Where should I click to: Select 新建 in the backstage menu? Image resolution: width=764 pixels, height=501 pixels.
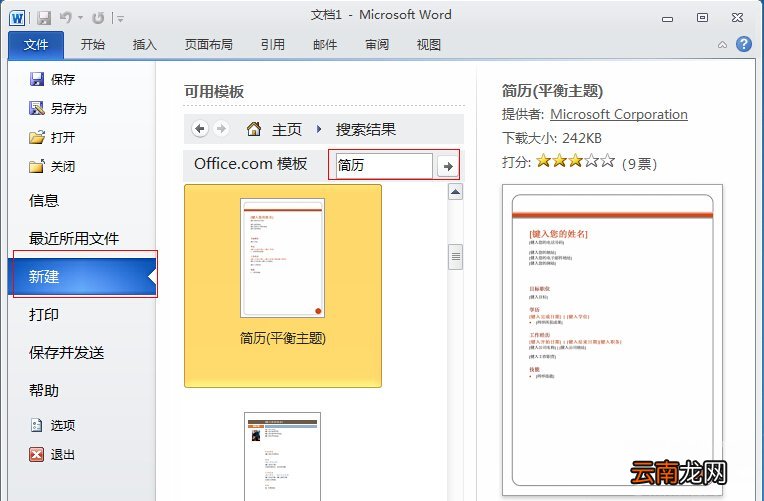point(82,276)
